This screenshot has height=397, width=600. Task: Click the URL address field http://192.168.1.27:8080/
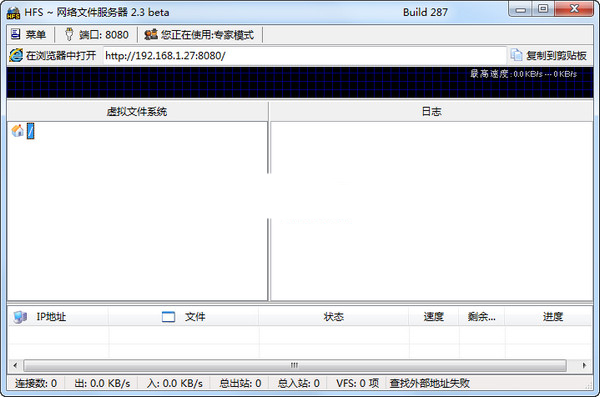tap(305, 56)
